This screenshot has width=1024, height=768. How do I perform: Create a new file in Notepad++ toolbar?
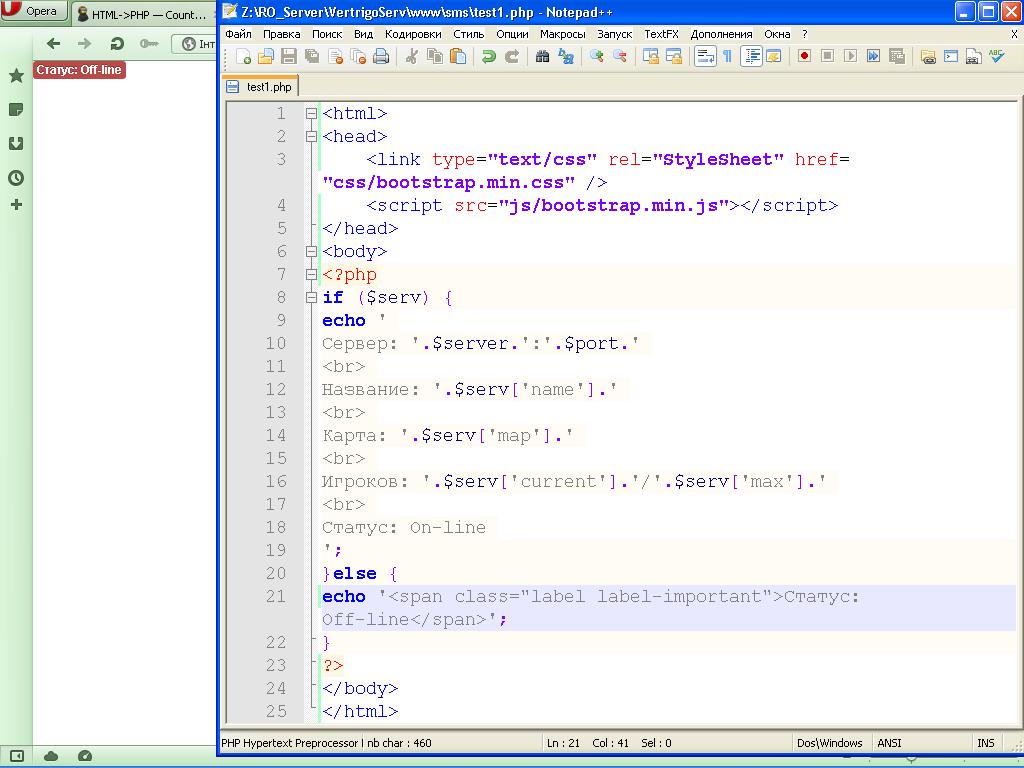243,57
